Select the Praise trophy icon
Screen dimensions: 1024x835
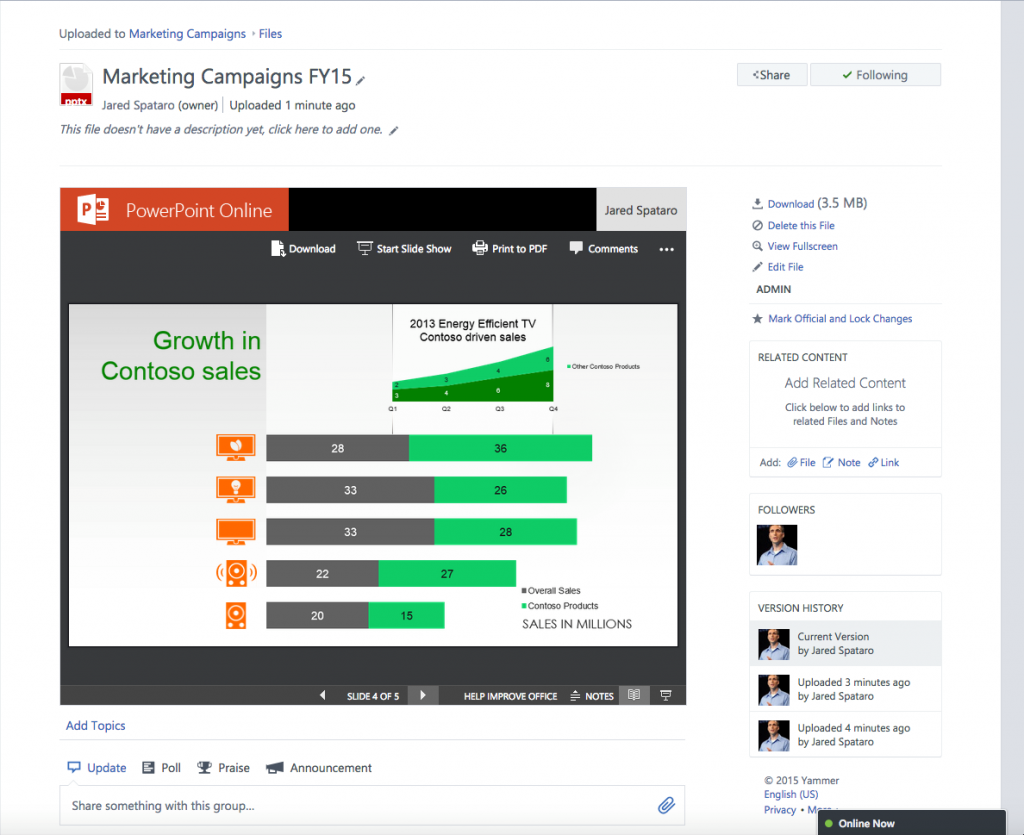coord(204,767)
